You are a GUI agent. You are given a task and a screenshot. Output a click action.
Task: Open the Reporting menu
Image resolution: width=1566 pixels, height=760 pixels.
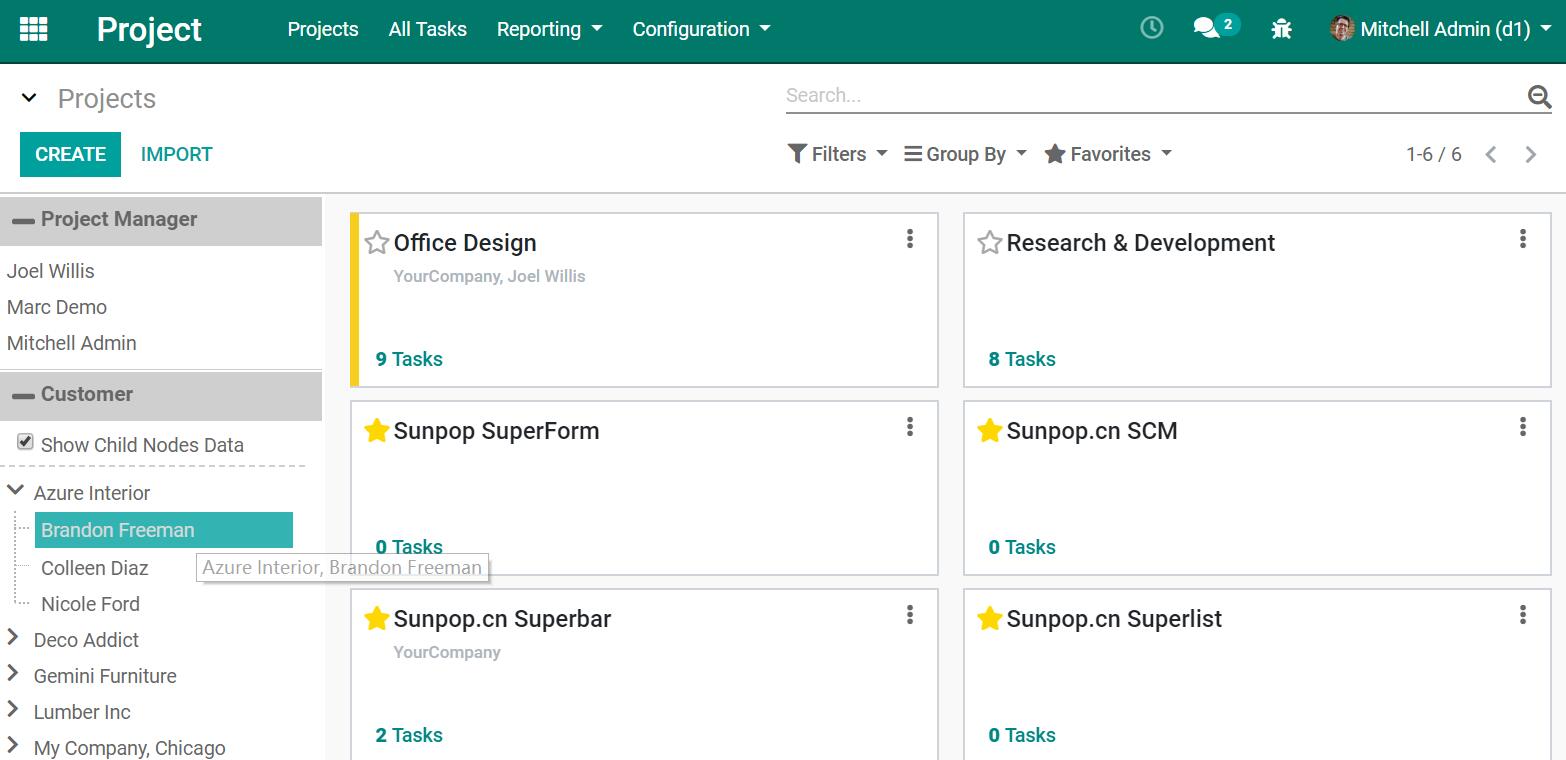pos(549,29)
